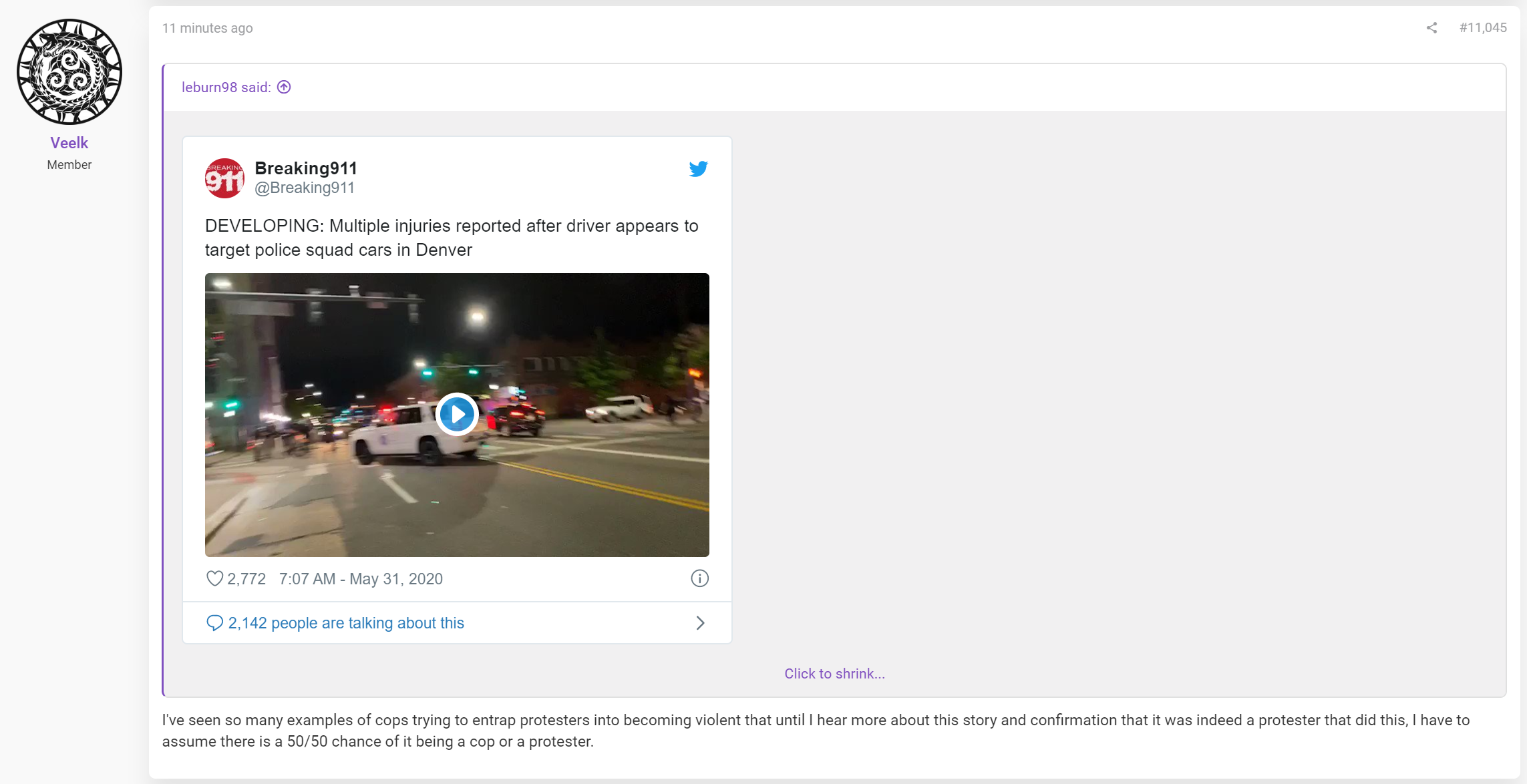This screenshot has width=1527, height=784.
Task: Like the tweet via heart icon
Action: [x=214, y=578]
